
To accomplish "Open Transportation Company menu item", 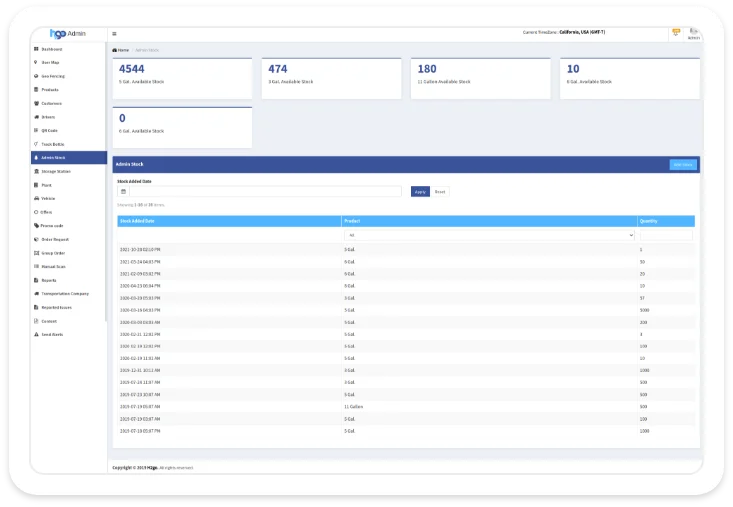I will pos(65,294).
